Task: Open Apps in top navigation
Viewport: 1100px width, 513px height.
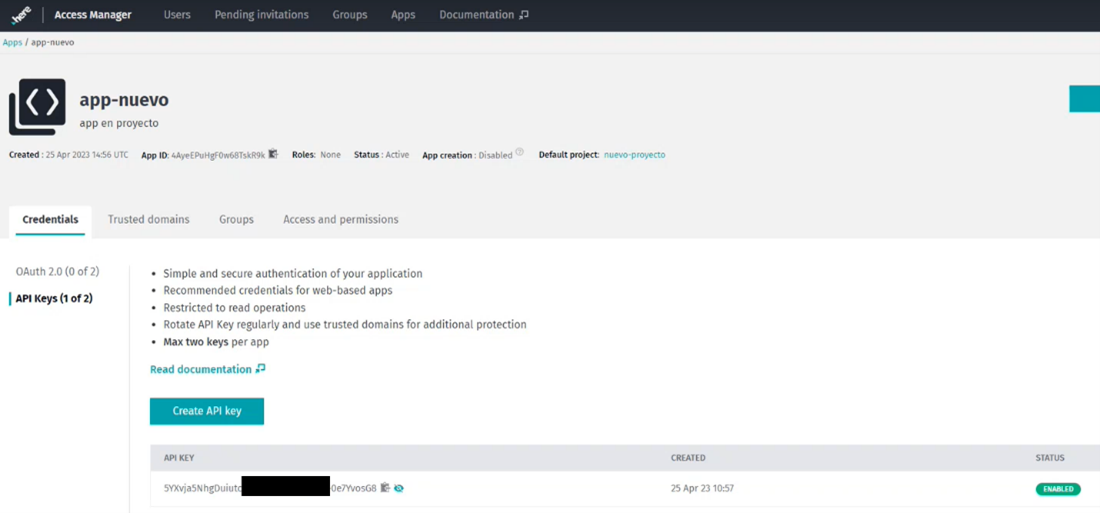Action: pos(403,15)
